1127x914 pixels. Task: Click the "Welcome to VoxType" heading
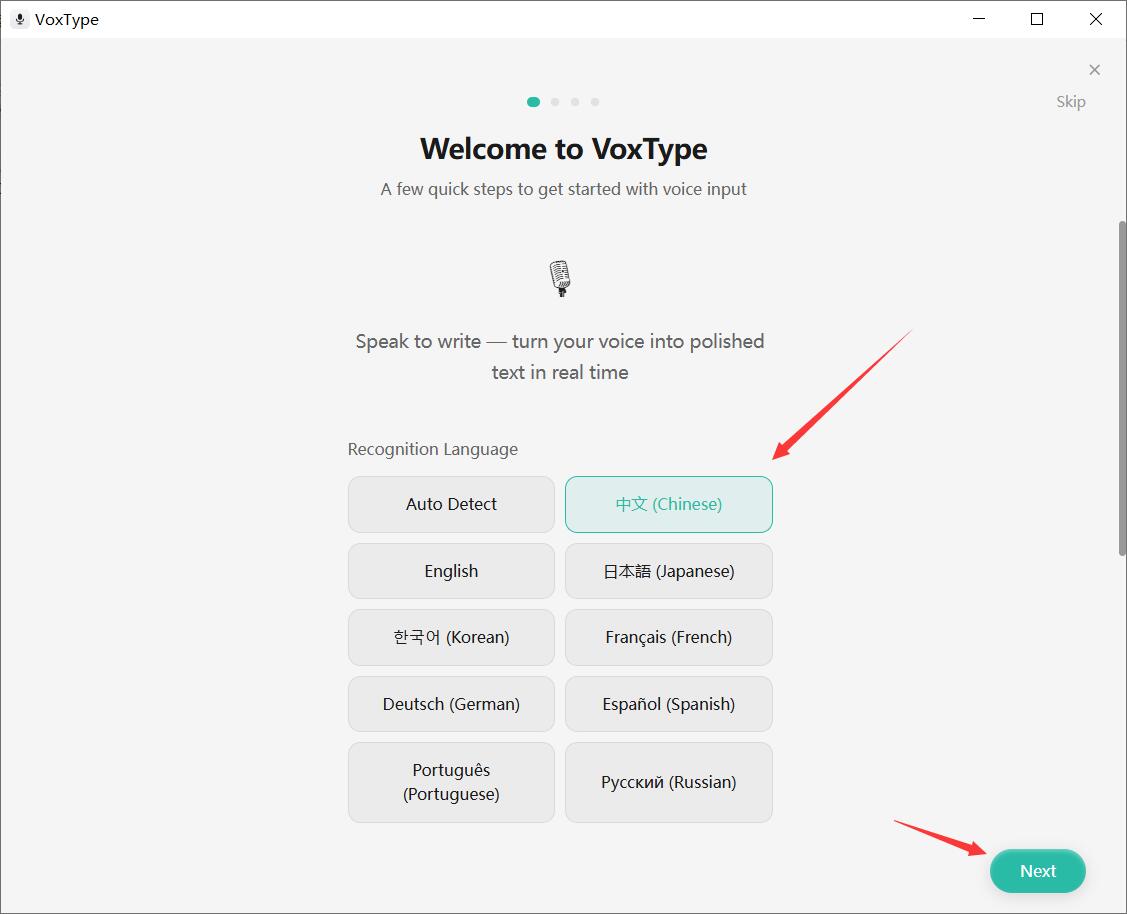[x=564, y=149]
